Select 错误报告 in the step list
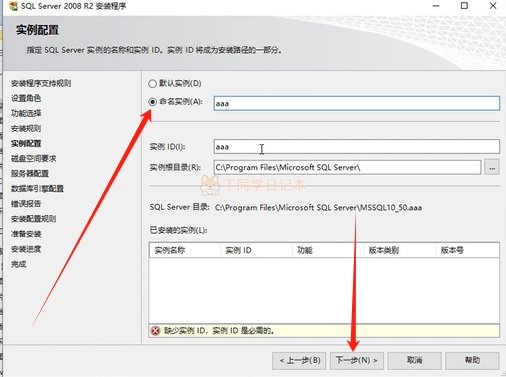The width and height of the screenshot is (506, 377). click(x=26, y=204)
